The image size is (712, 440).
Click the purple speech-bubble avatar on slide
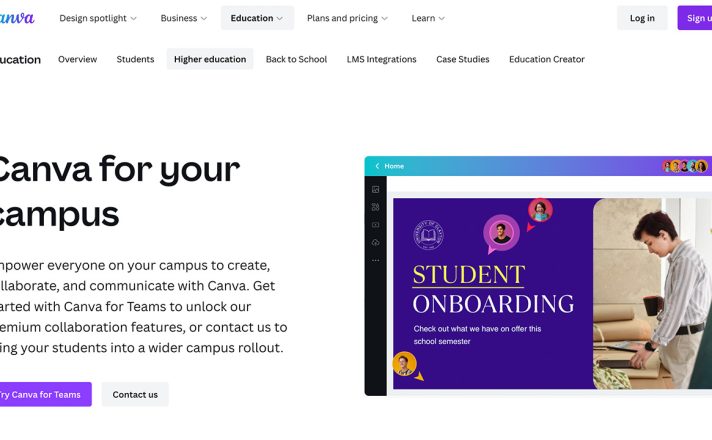[x=501, y=233]
